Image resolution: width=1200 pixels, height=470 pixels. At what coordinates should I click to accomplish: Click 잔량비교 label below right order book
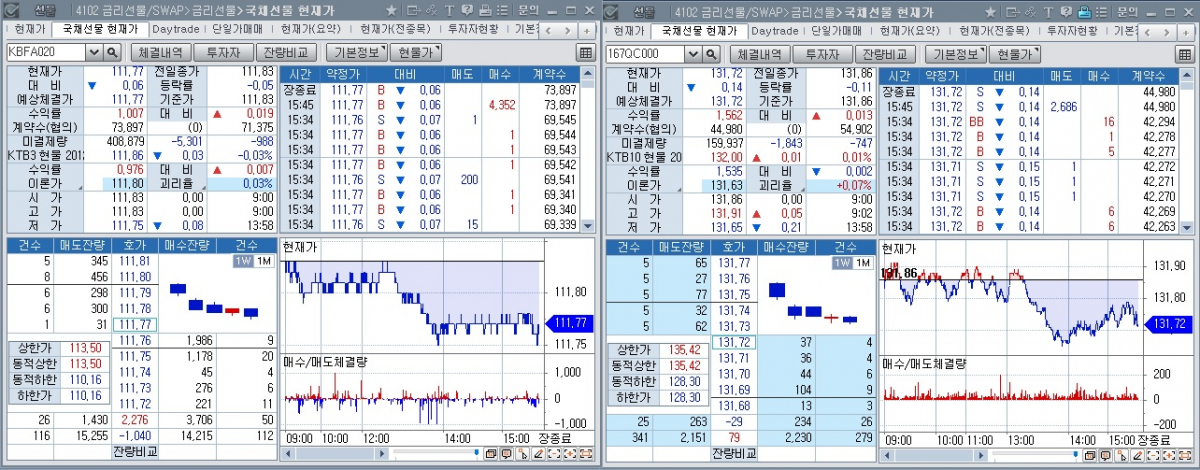click(735, 454)
